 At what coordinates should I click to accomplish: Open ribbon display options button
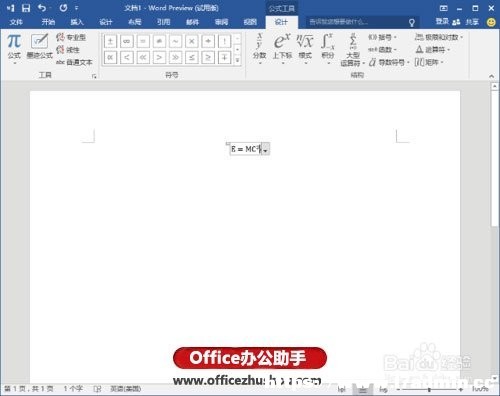pos(443,8)
